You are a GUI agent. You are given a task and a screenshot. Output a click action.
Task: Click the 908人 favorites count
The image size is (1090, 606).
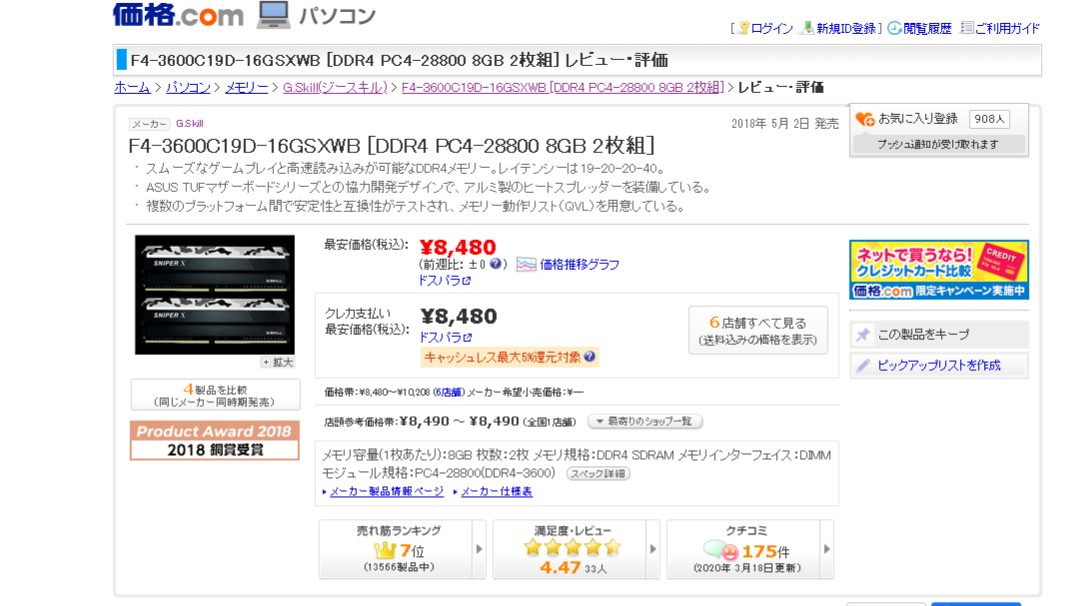tap(989, 120)
